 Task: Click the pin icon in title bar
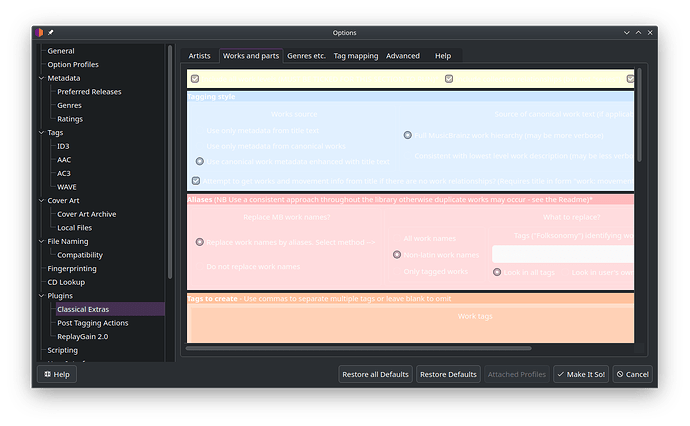51,33
